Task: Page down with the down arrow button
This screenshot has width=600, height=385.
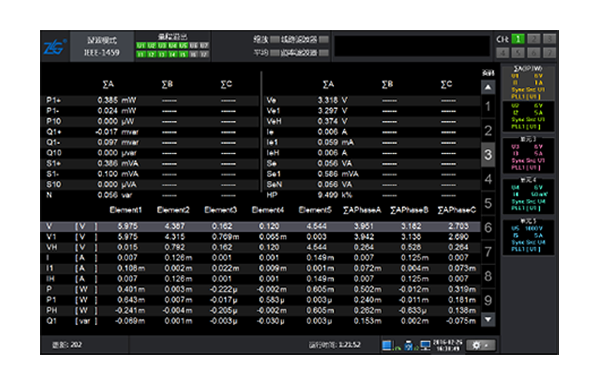Action: 488,319
